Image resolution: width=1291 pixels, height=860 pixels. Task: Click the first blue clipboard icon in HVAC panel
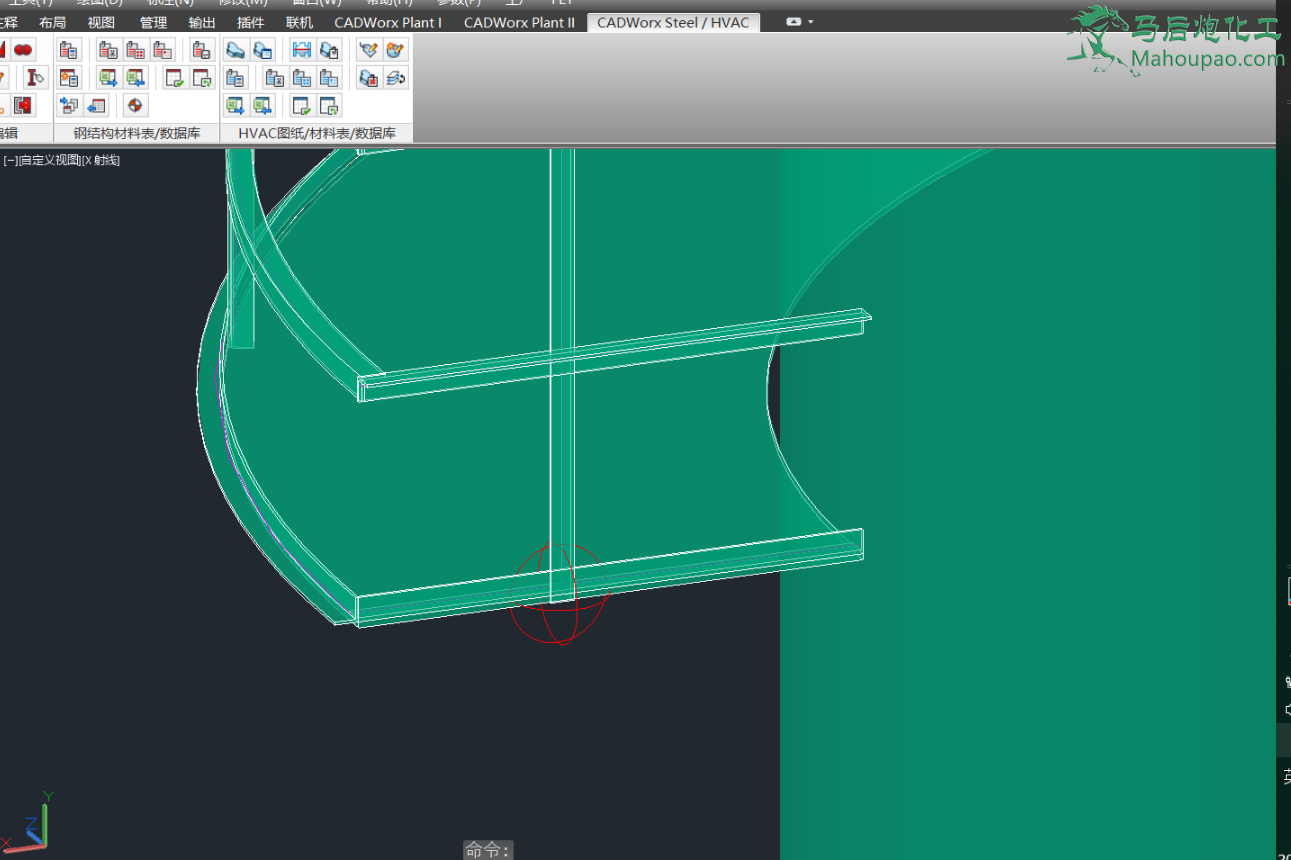[x=235, y=77]
